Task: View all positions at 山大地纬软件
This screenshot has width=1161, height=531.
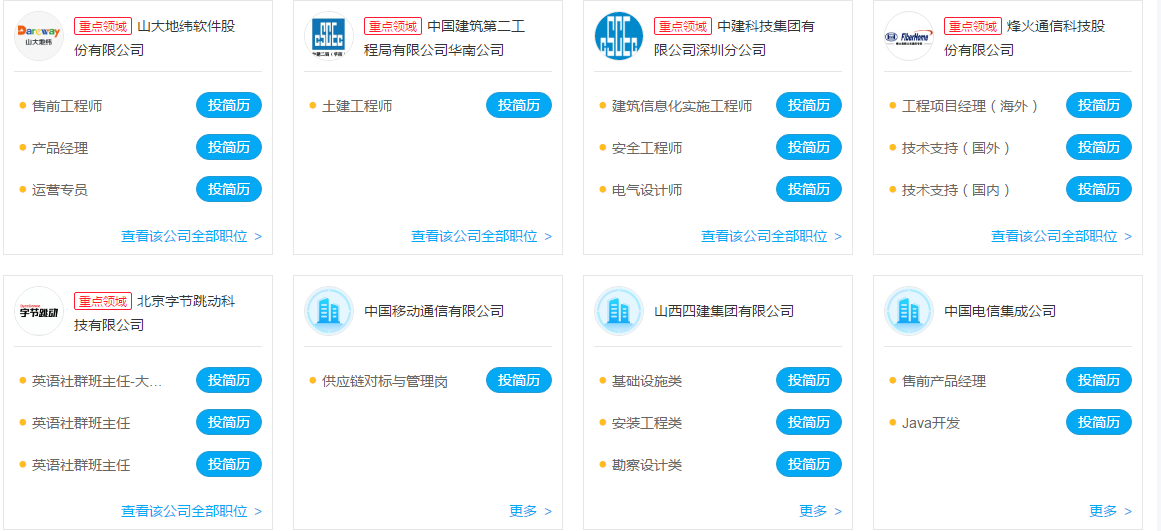Action: [191, 237]
